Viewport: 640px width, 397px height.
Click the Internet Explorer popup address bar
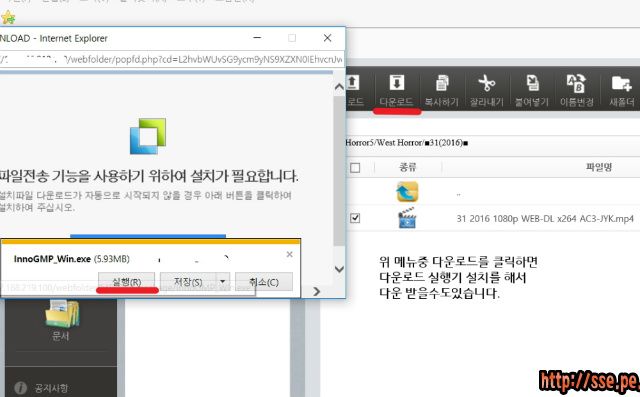[172, 60]
